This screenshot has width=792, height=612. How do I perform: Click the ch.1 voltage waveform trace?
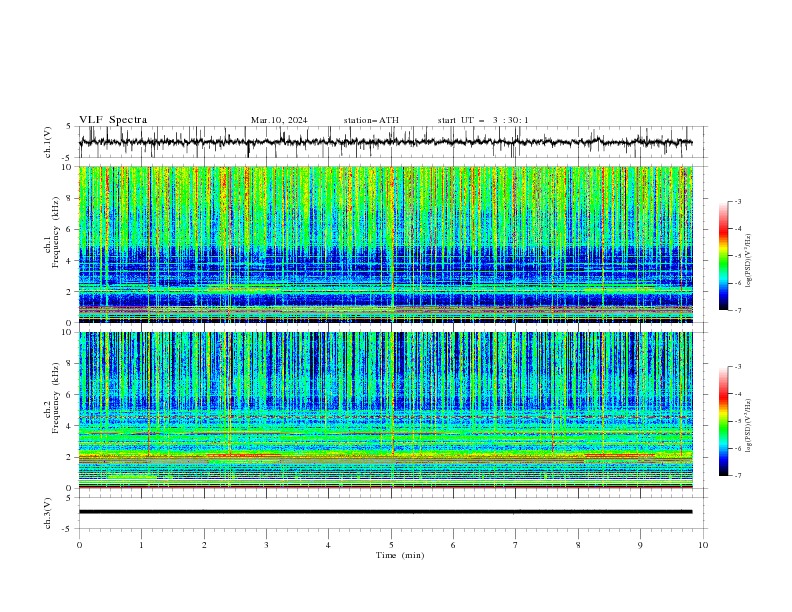click(385, 142)
